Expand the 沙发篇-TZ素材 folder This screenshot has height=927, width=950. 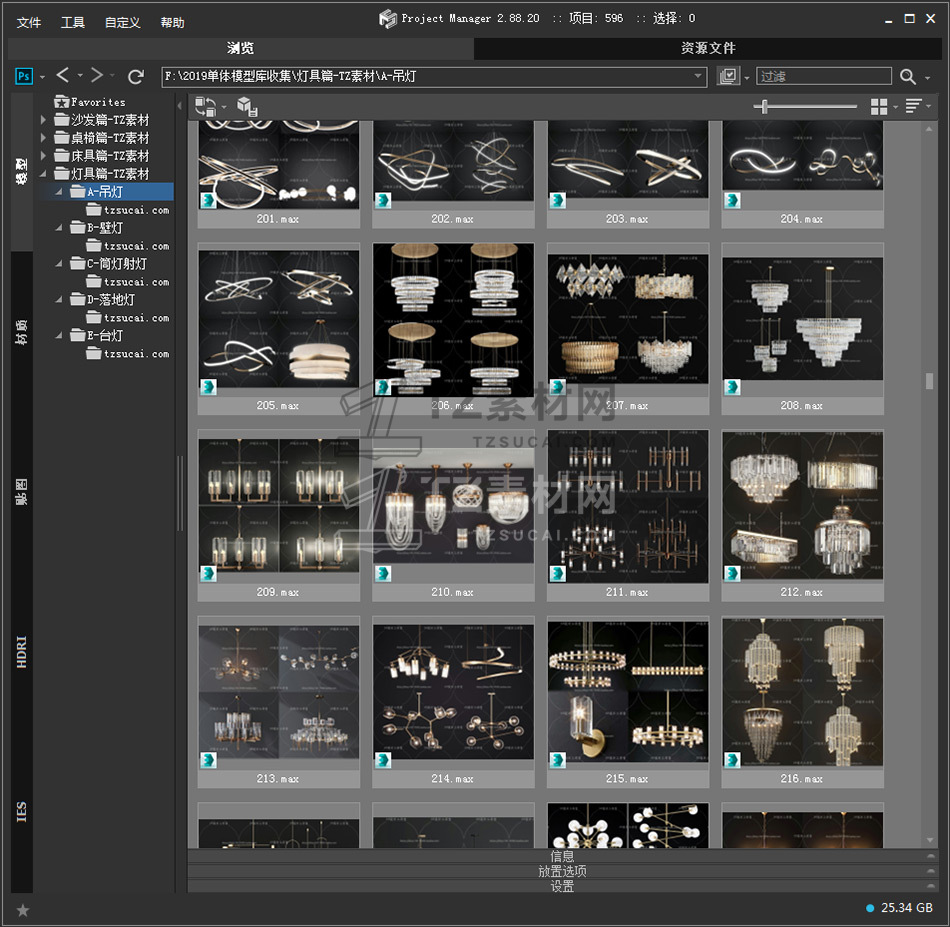44,120
